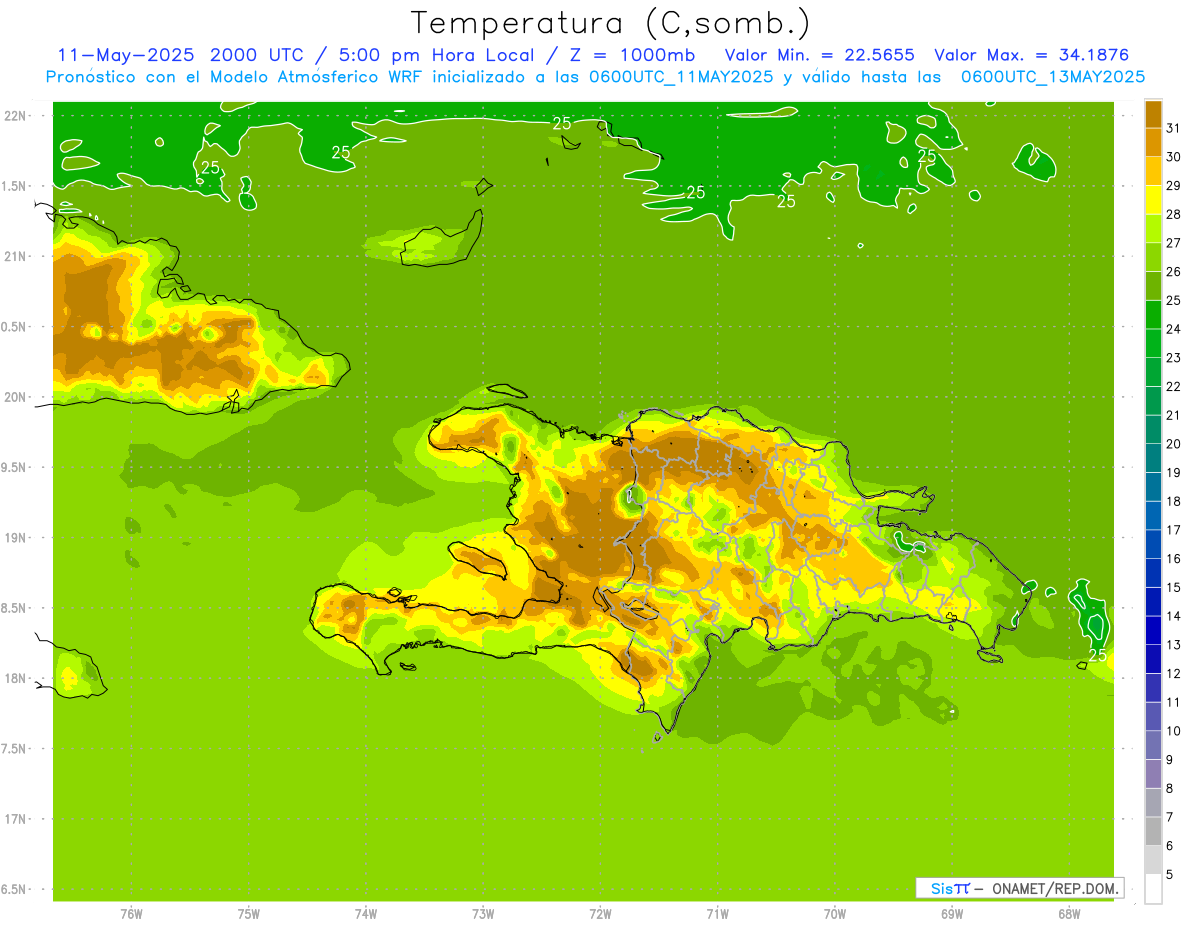Click the yellow color bar segment between 28 and 29
1200x927 pixels.
tap(1153, 200)
